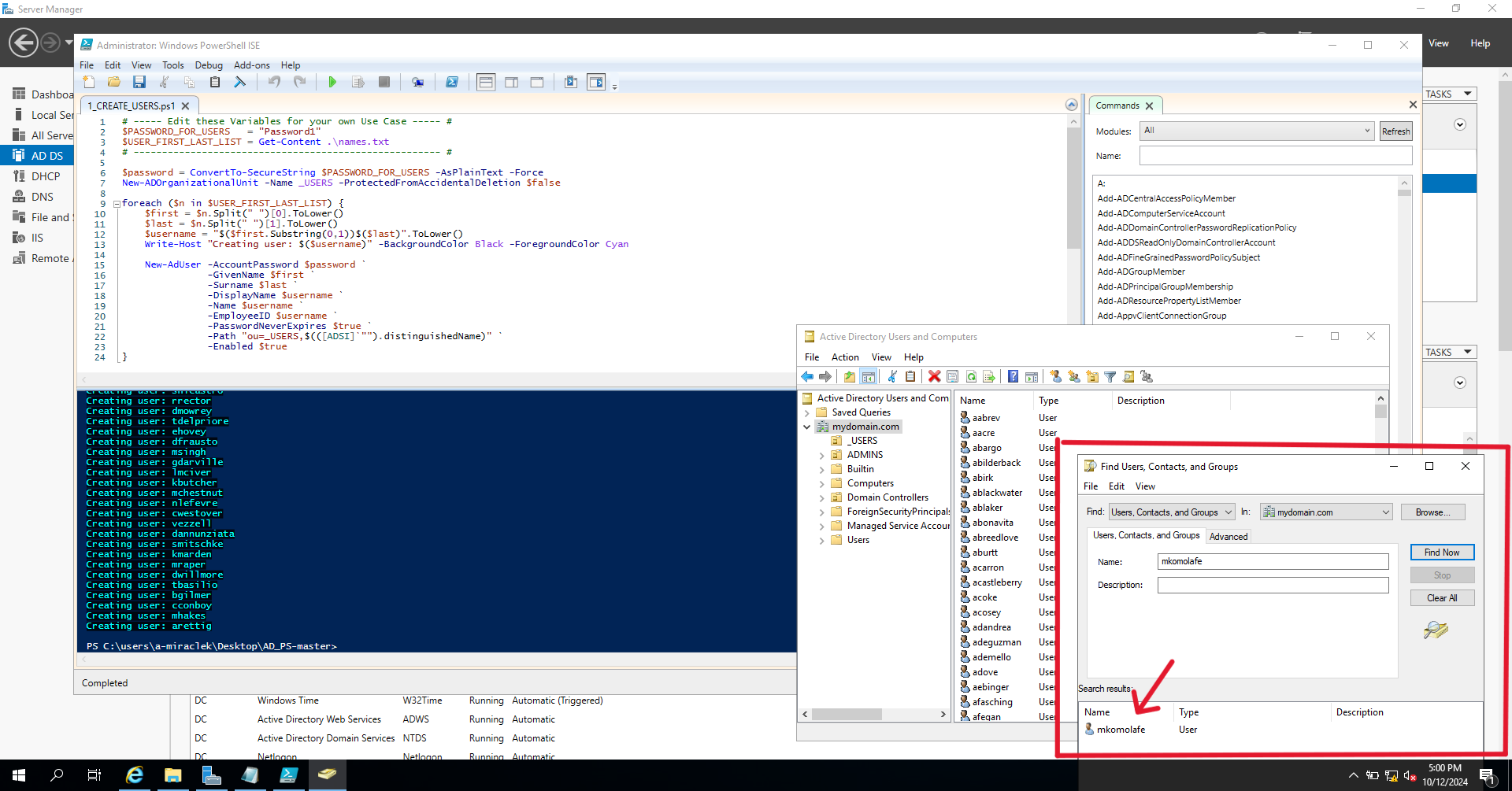Open the filter options icon in ADUC toolbar

coord(1110,376)
